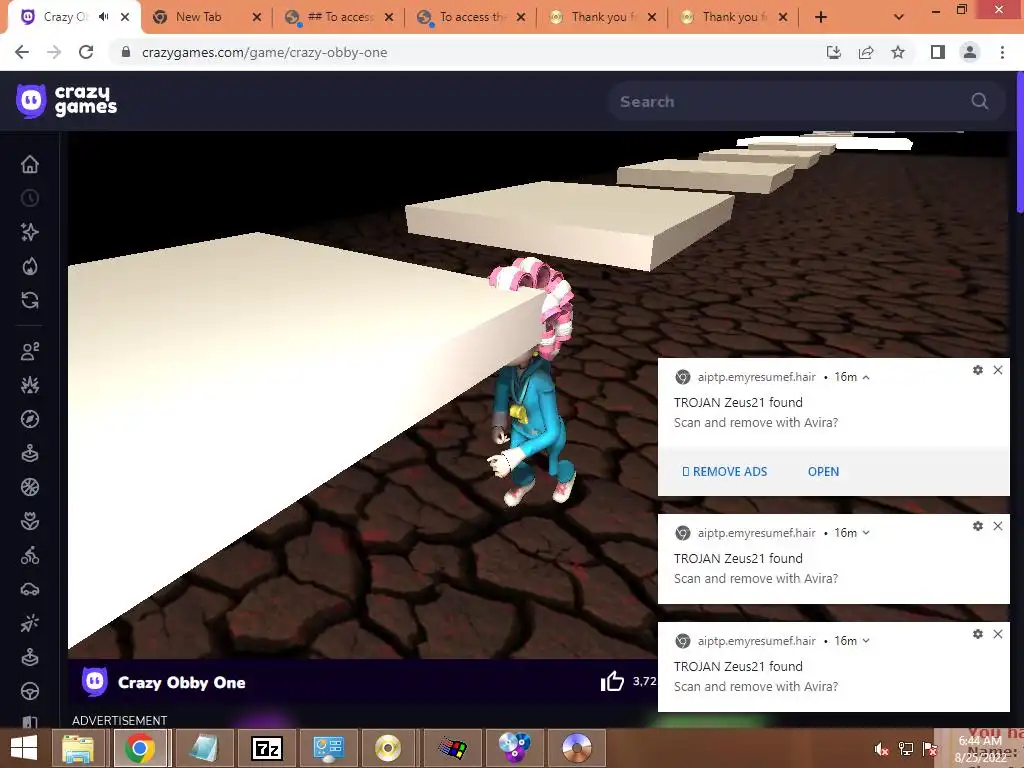Open 7-Zip from the taskbar
The width and height of the screenshot is (1024, 768).
point(266,748)
